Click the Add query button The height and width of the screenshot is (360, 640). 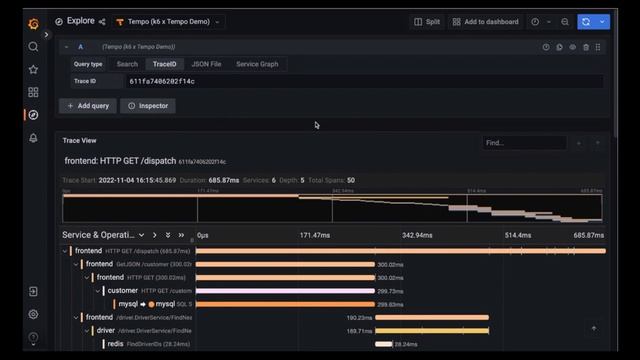tap(88, 106)
